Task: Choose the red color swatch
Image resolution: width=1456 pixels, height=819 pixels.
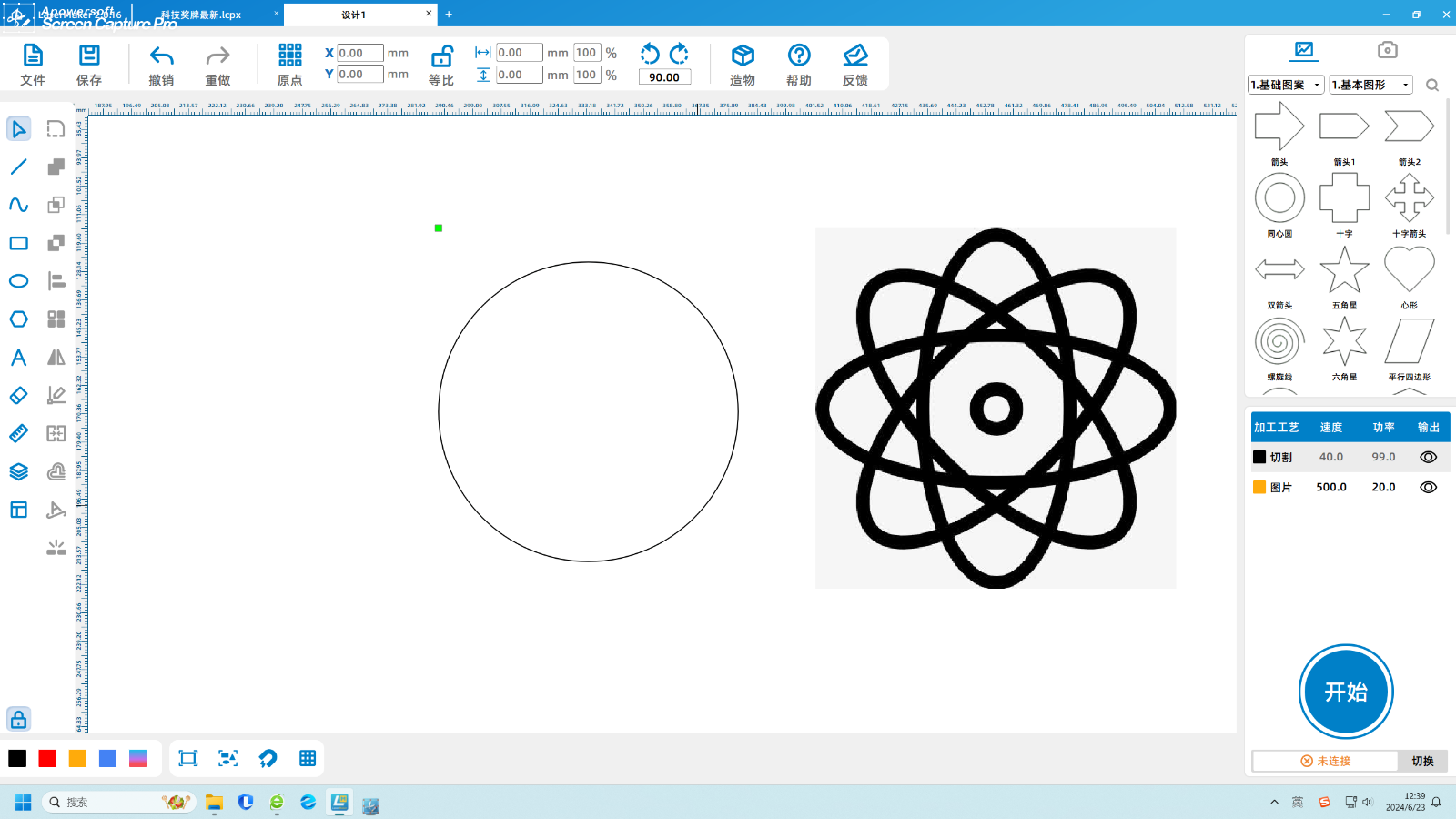Action: pos(47,759)
